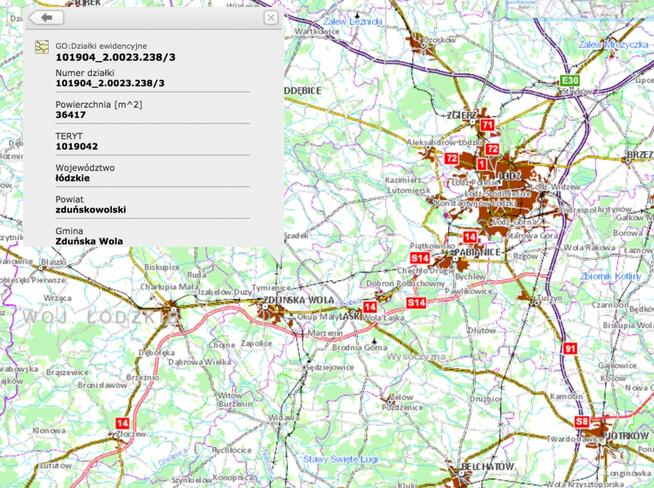This screenshot has width=654, height=488.
Task: Click road 1 marker in Łódź
Action: (482, 164)
